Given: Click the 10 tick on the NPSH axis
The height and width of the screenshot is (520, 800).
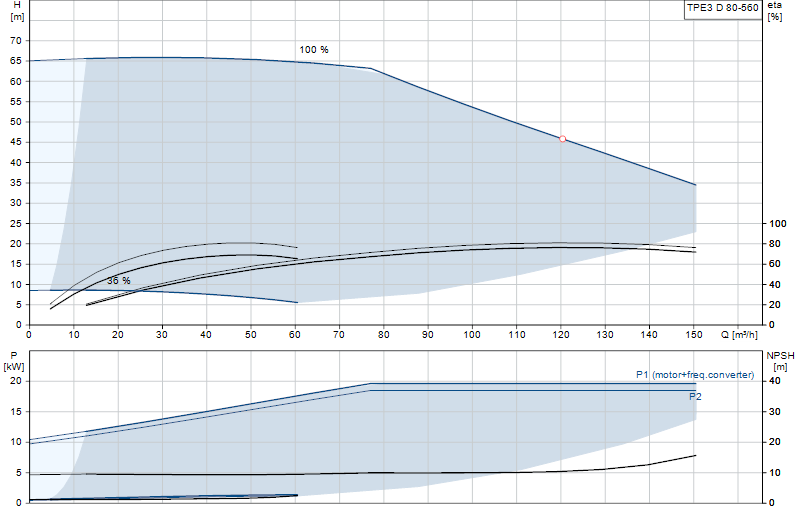Looking at the screenshot, I should point(774,473).
